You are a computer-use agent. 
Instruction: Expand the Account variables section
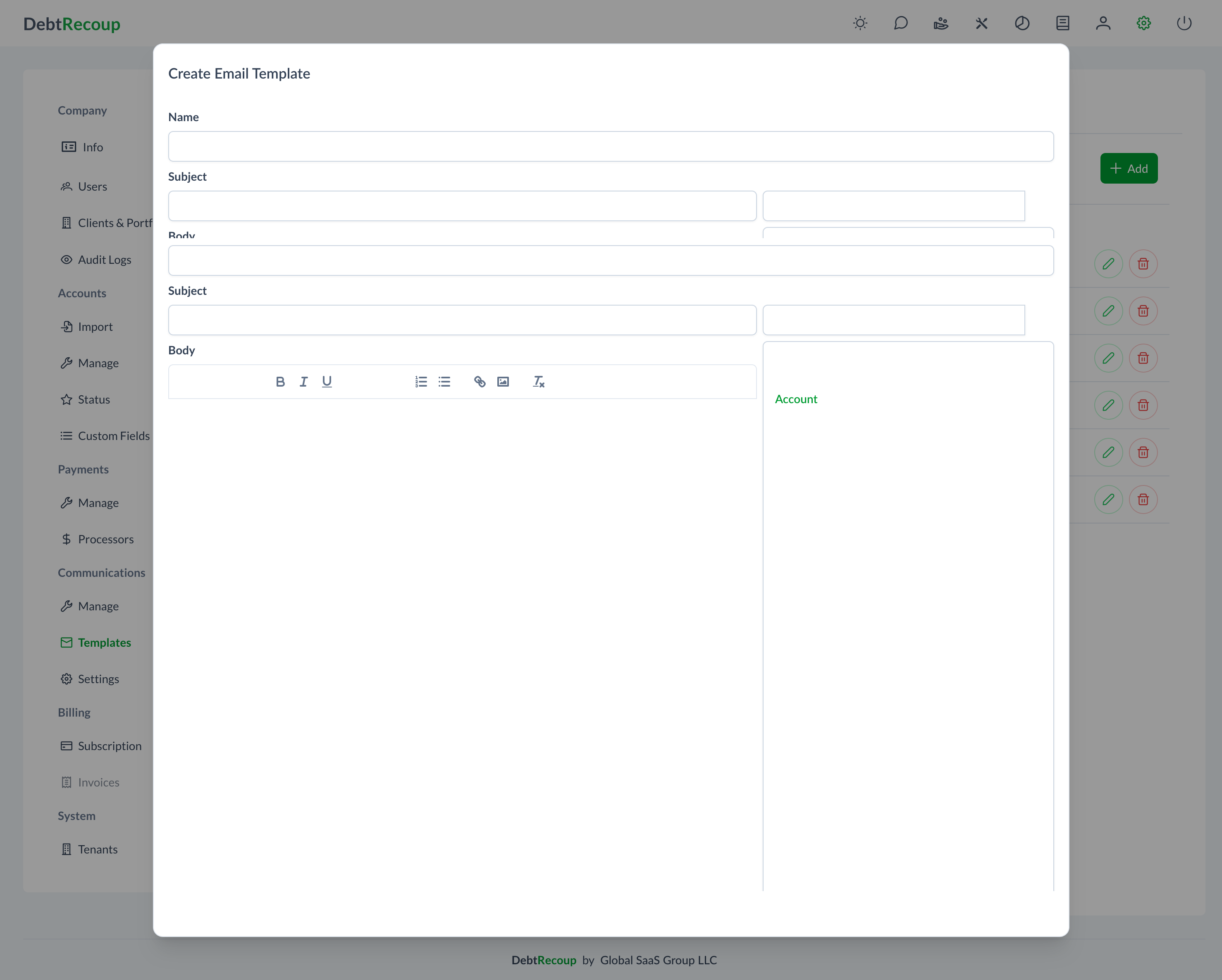[796, 399]
